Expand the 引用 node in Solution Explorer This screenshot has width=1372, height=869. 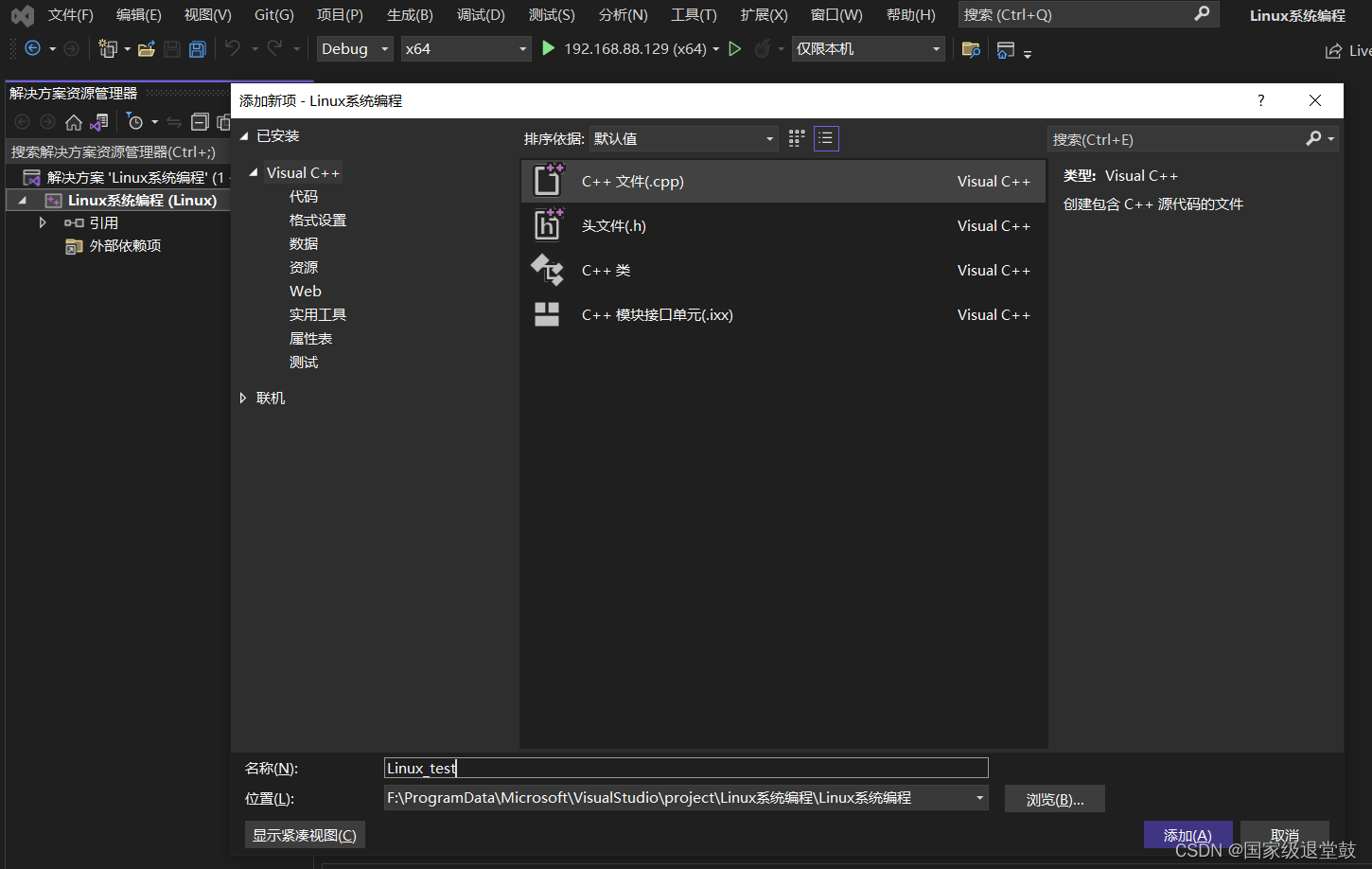[x=43, y=222]
